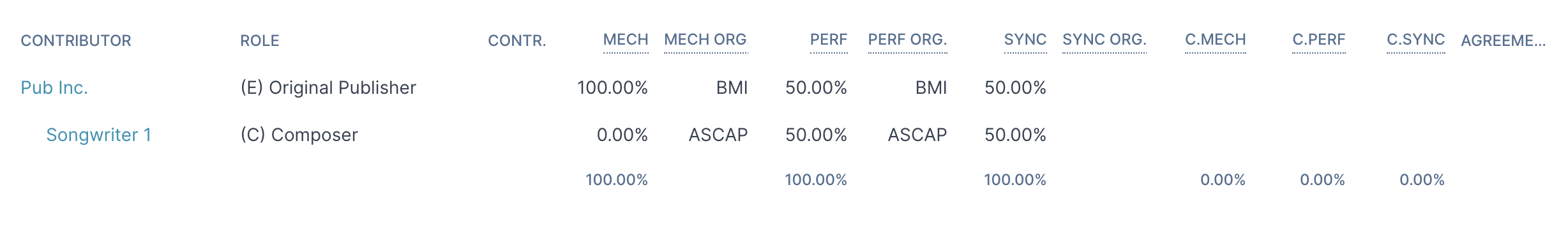1568x231 pixels.
Task: Click the MECH ORG column header
Action: point(705,40)
